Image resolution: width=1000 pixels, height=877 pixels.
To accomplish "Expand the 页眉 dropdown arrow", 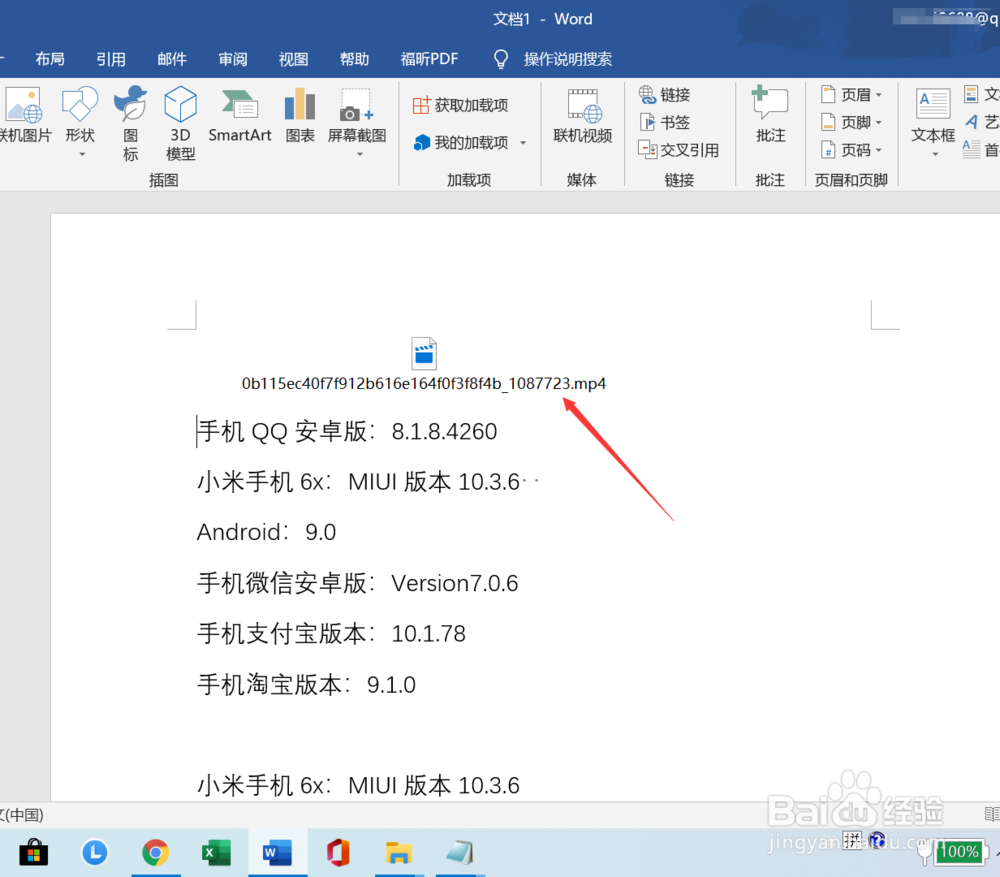I will (x=879, y=95).
